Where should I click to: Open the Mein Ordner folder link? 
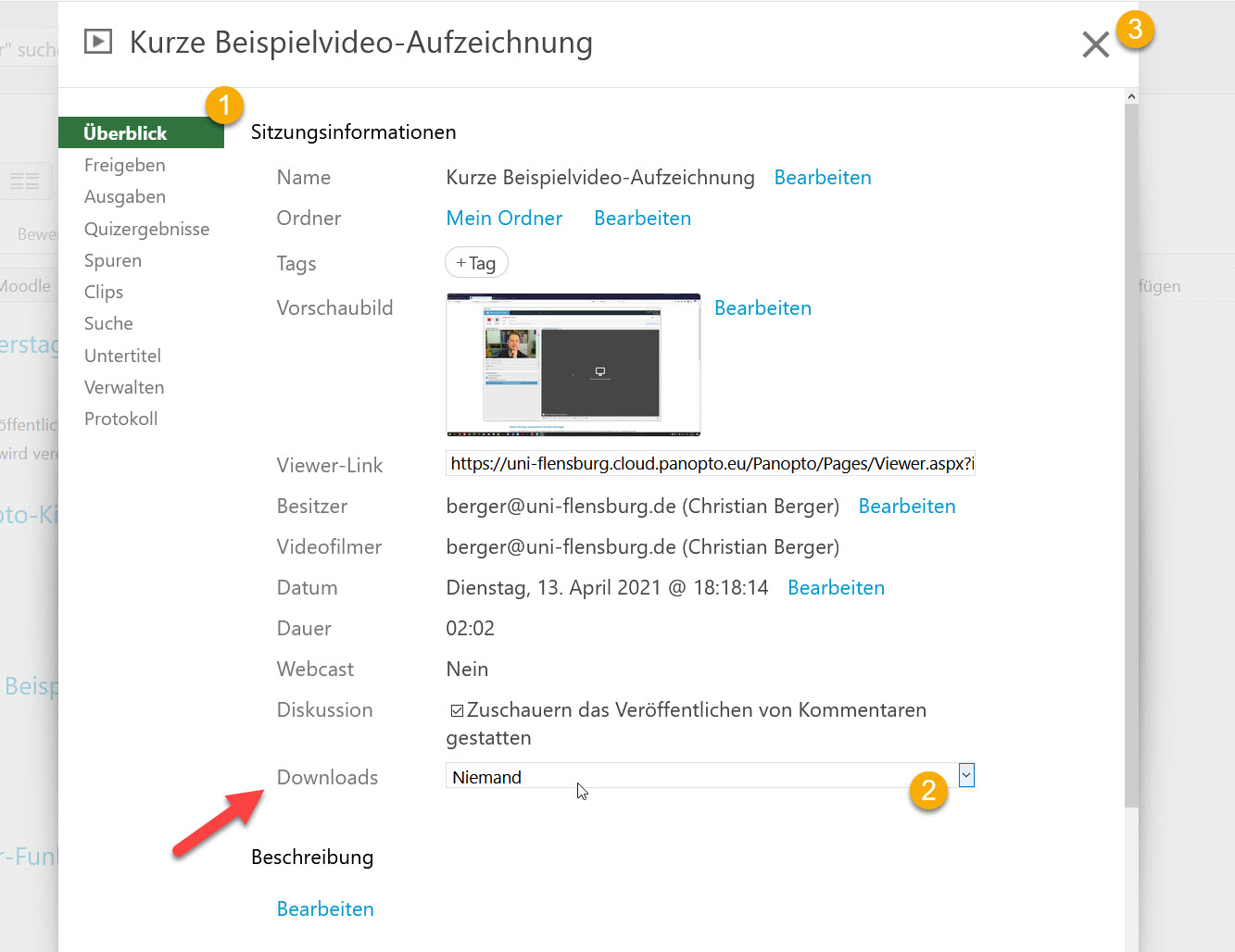pos(504,219)
